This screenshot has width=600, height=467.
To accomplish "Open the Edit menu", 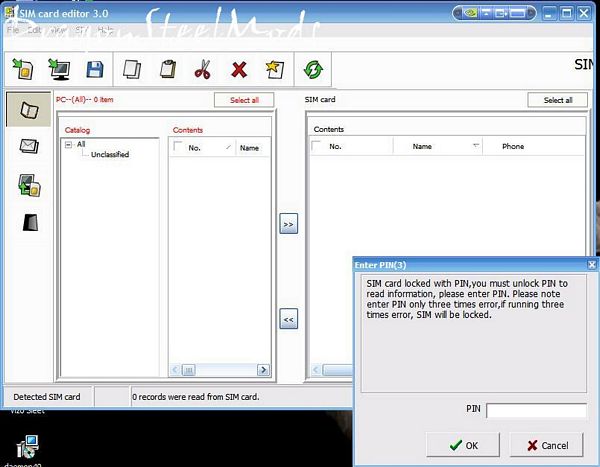I will (36, 30).
